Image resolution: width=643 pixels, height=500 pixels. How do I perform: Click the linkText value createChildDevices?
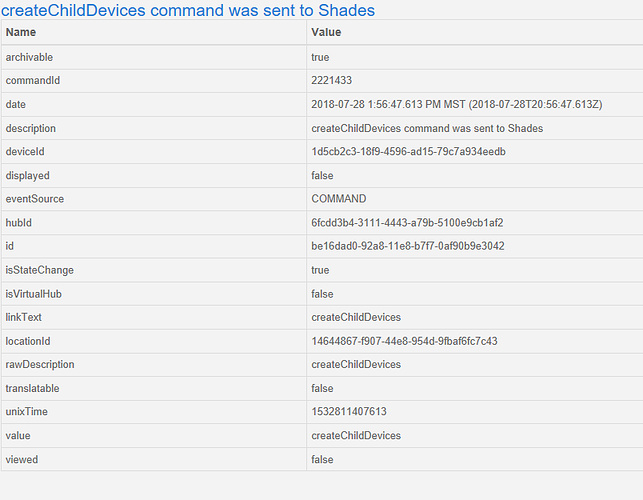pos(356,317)
